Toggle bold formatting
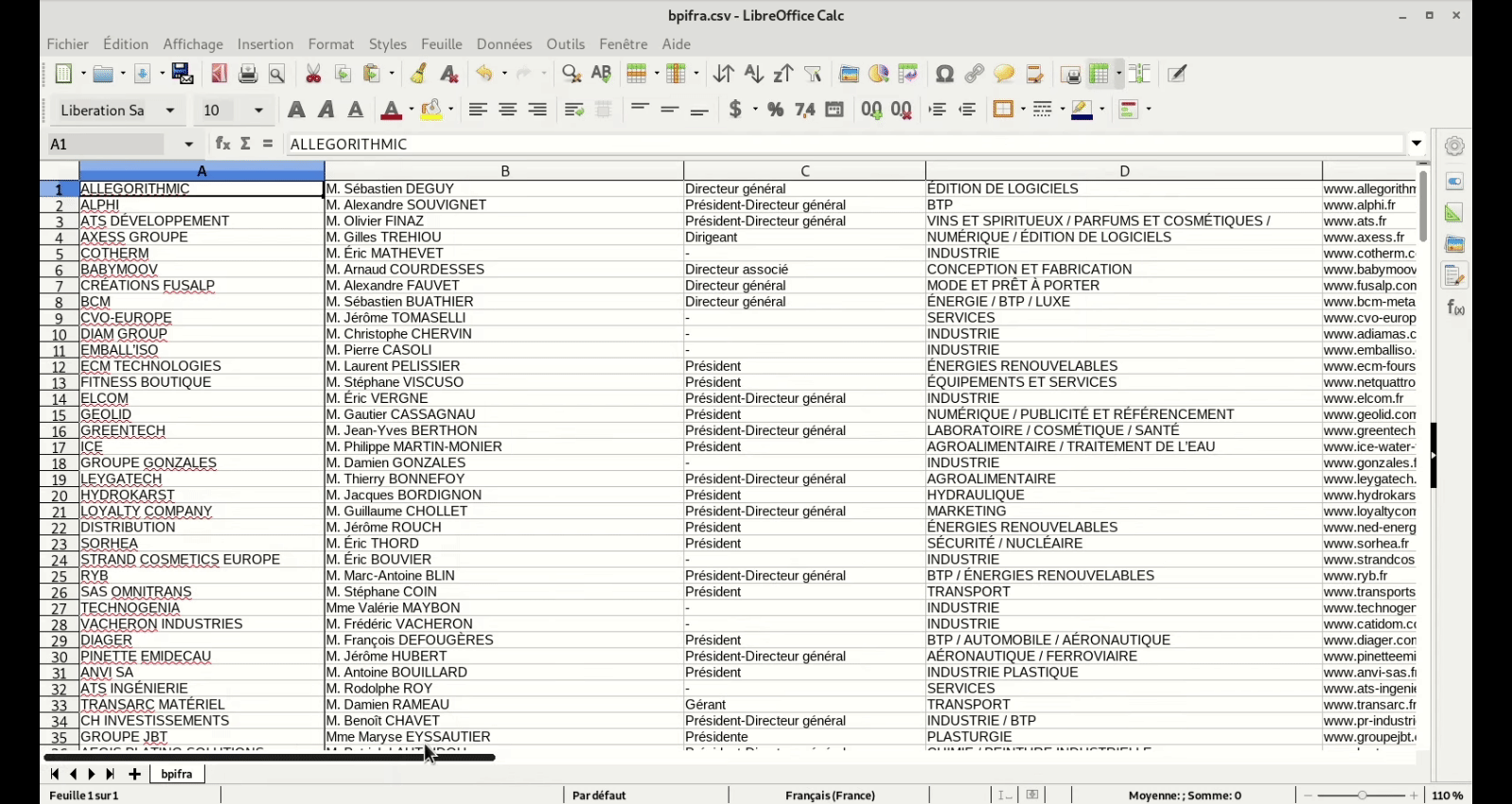 pyautogui.click(x=296, y=110)
